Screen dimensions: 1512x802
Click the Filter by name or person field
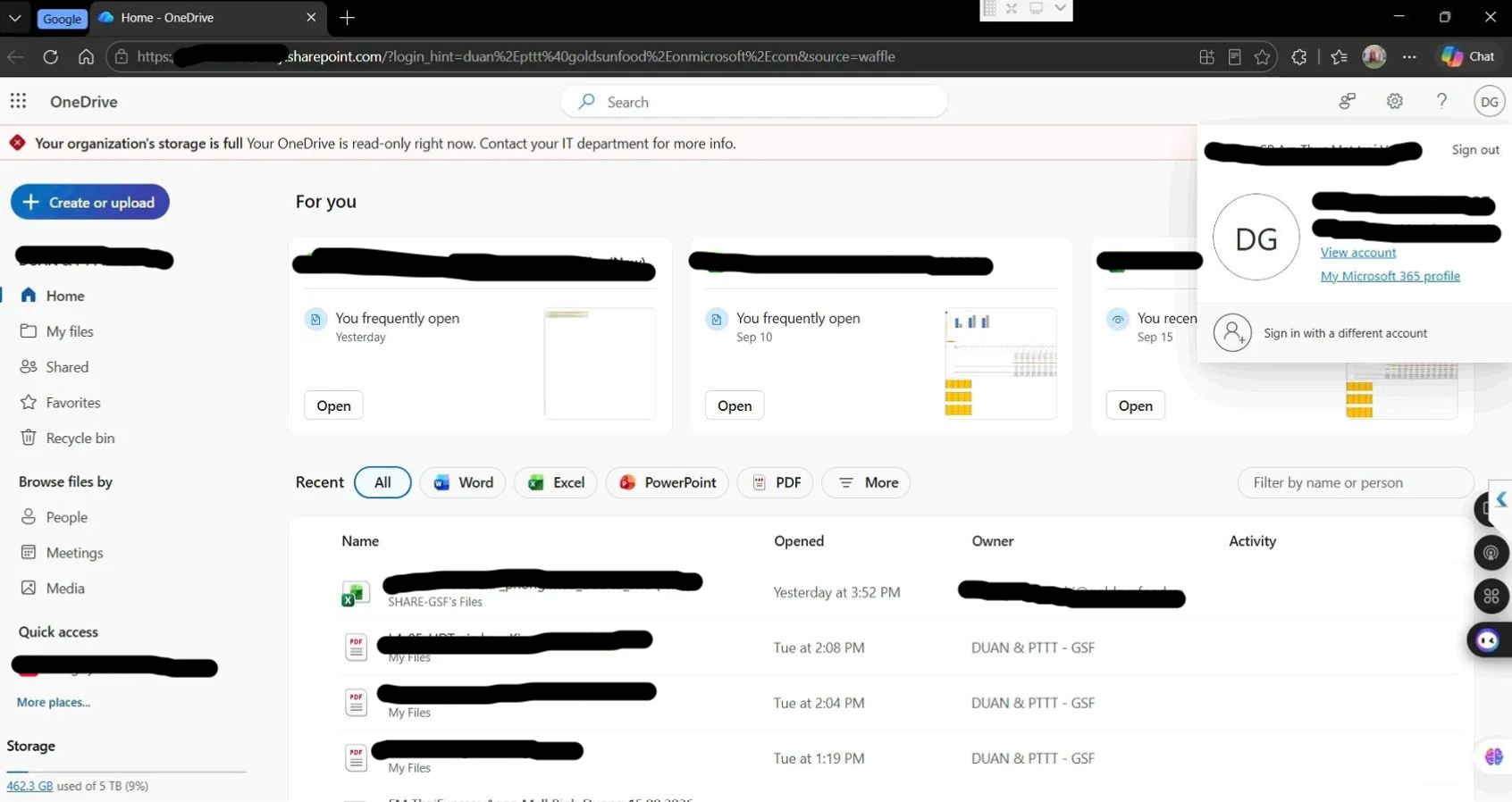click(x=1355, y=482)
